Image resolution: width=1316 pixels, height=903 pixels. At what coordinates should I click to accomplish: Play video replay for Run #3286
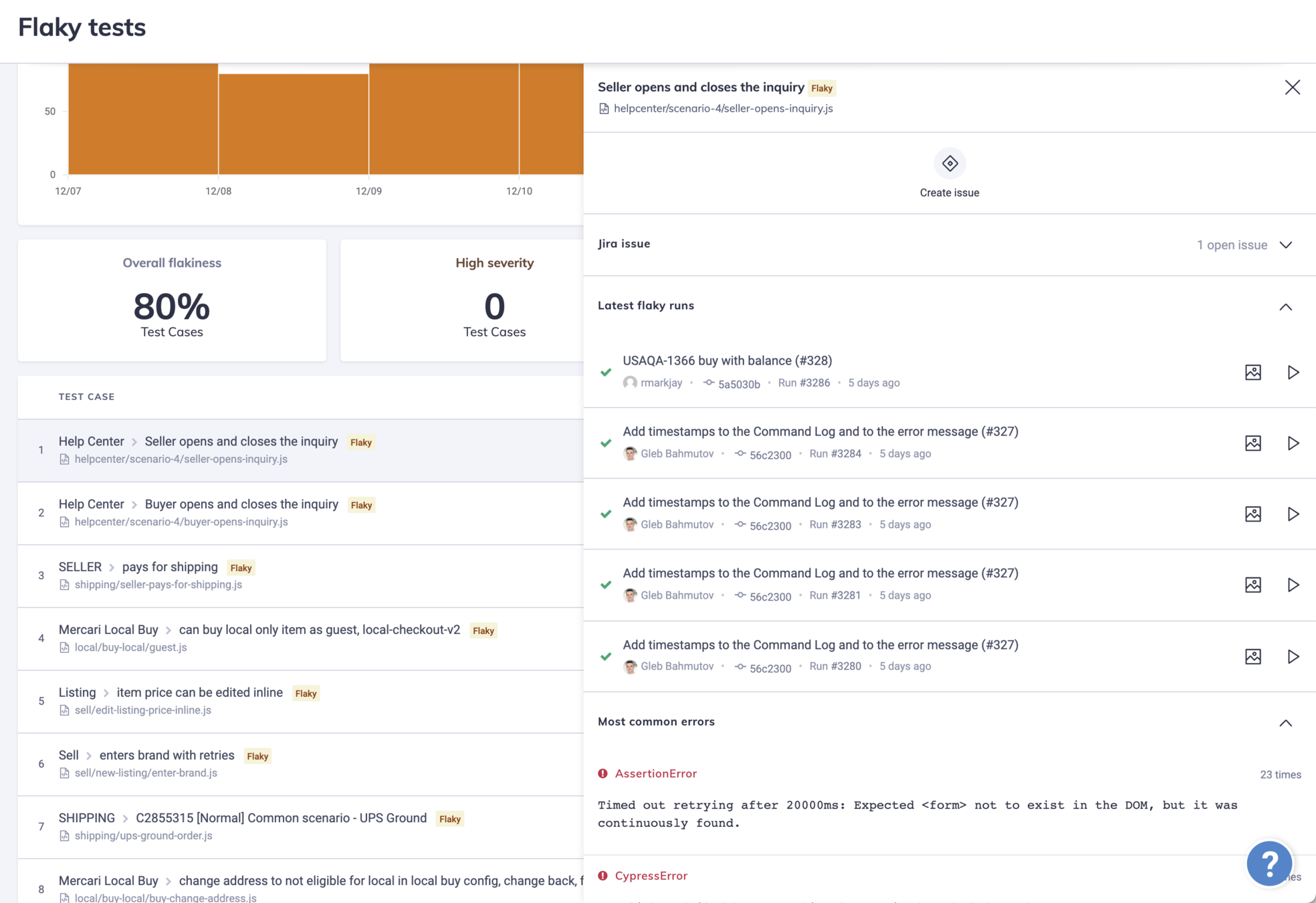click(x=1293, y=373)
